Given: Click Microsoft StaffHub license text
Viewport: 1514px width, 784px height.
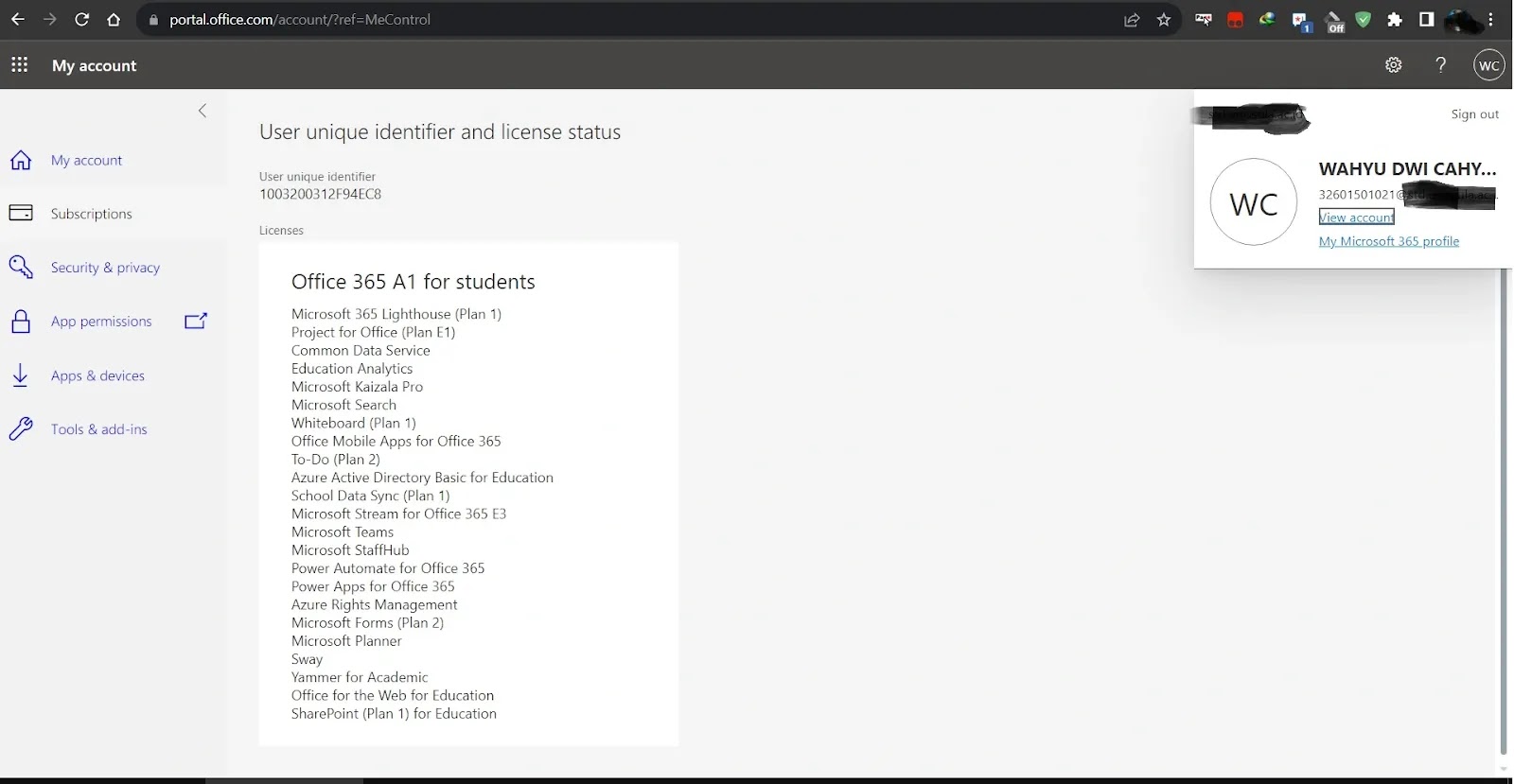Looking at the screenshot, I should pyautogui.click(x=350, y=550).
